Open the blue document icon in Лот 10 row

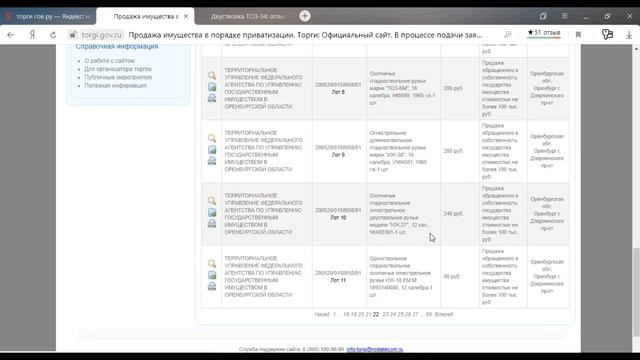pyautogui.click(x=212, y=212)
